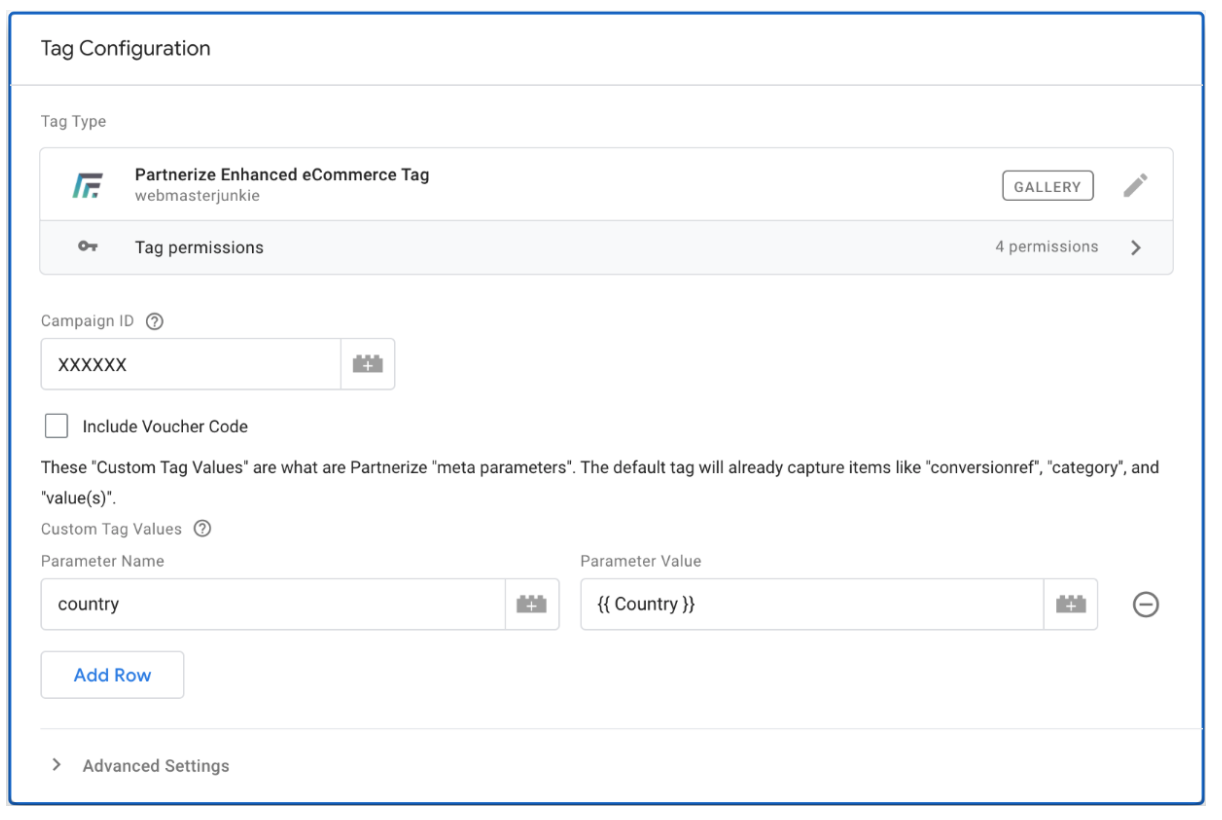Image resolution: width=1222 pixels, height=820 pixels.
Task: Insert variable for the Campaign ID field
Action: pos(368,364)
